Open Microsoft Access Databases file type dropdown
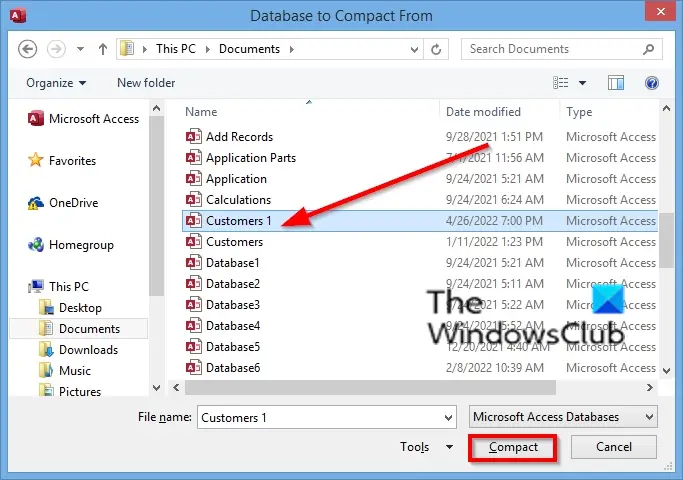Viewport: 683px width, 480px height. (563, 417)
